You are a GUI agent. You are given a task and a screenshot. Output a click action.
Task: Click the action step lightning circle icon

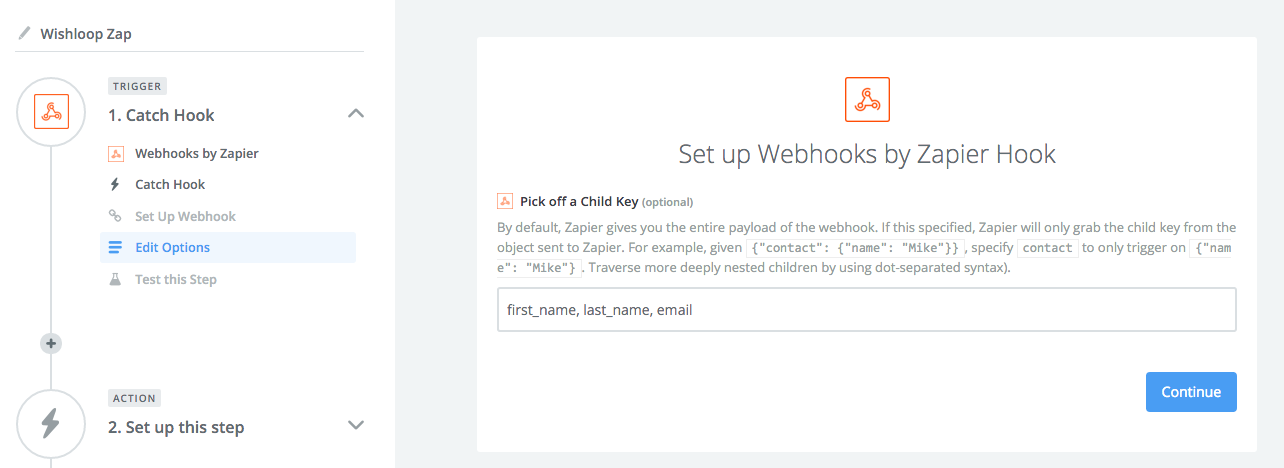(x=51, y=423)
